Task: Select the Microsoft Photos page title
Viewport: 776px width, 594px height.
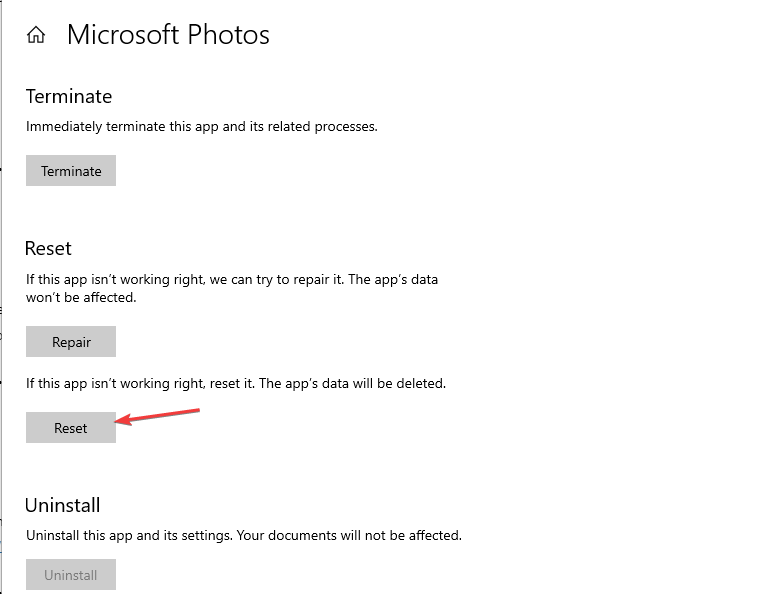Action: click(x=168, y=35)
